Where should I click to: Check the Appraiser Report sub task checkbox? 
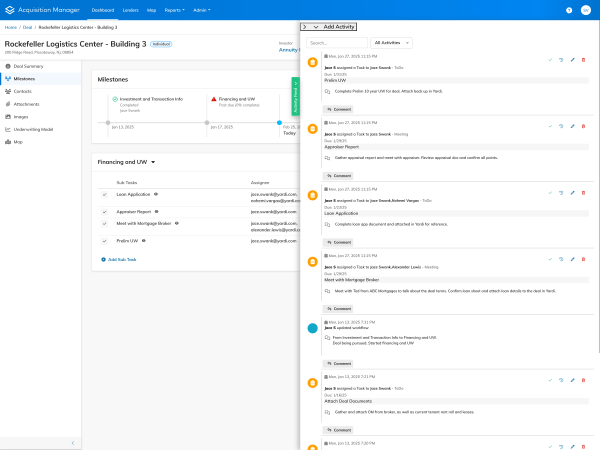point(104,212)
